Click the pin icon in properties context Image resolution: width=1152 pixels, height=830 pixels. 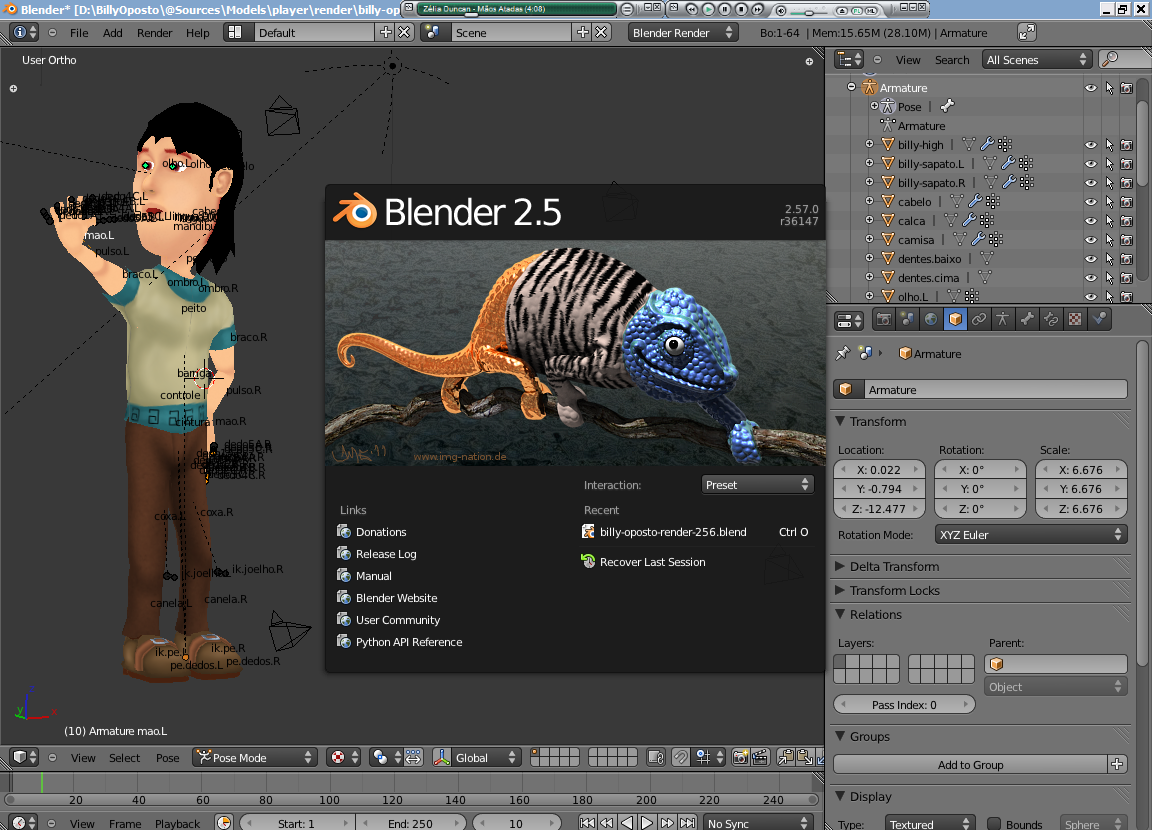(843, 353)
